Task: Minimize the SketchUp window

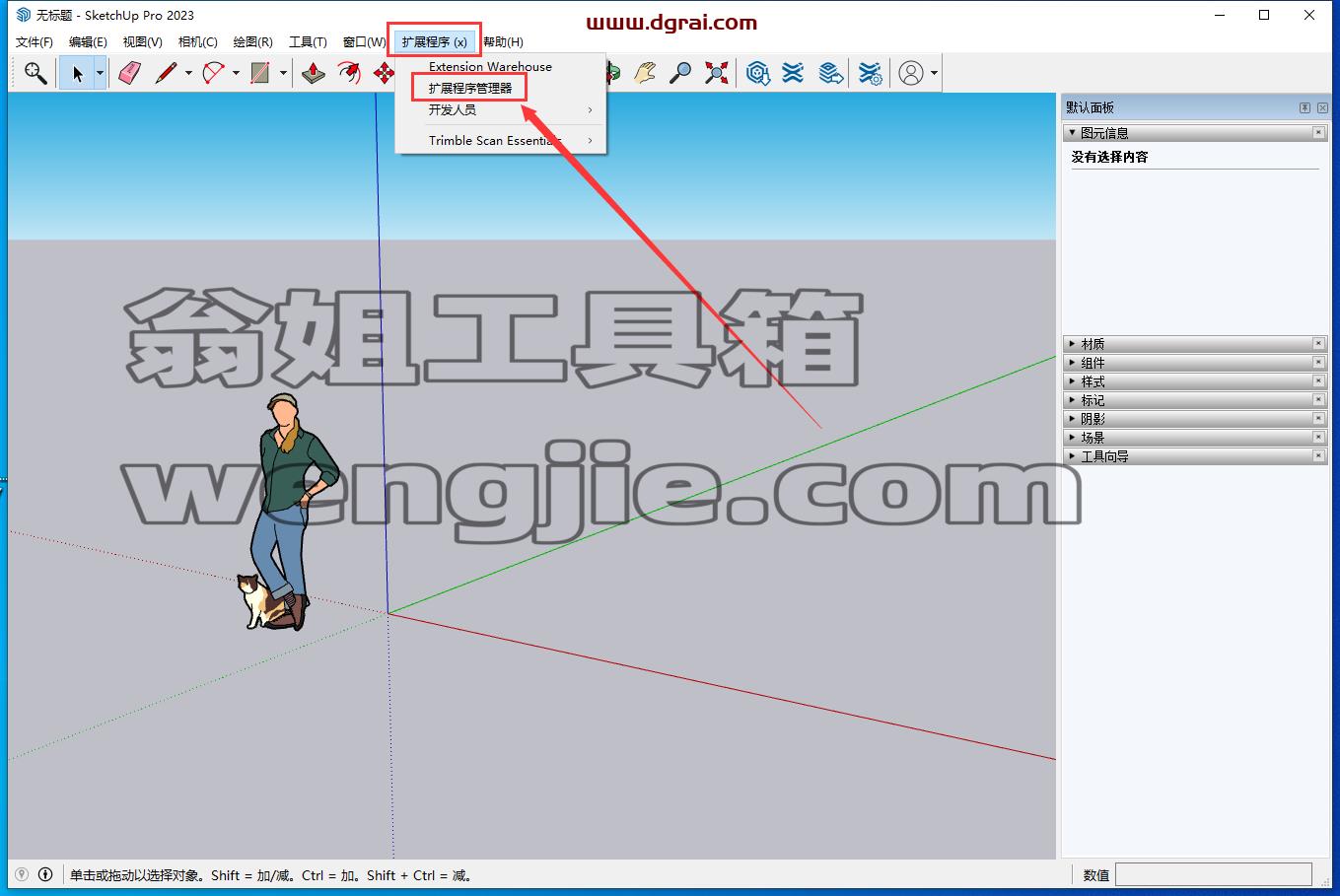Action: click(1219, 15)
